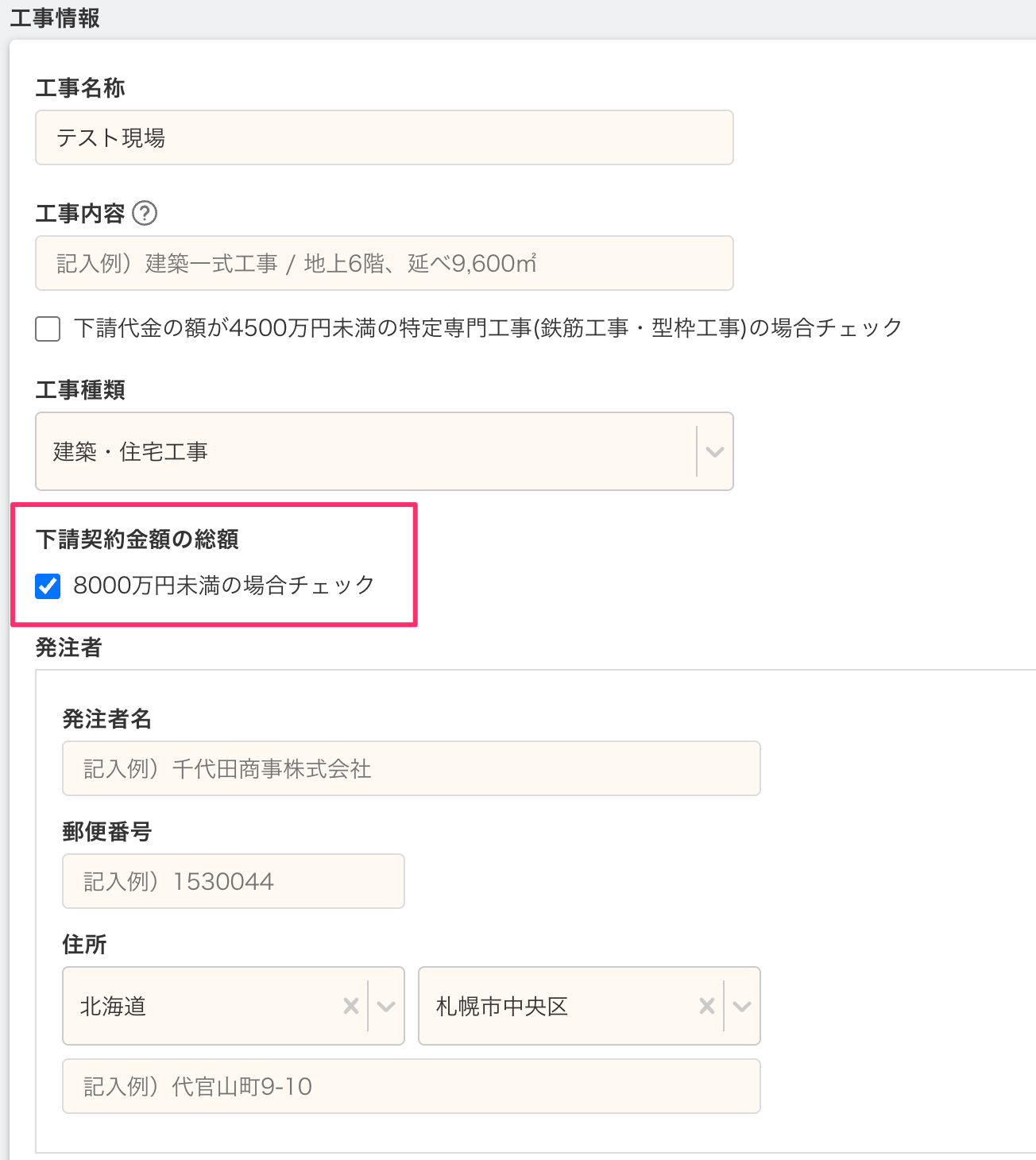This screenshot has height=1160, width=1036.
Task: Clear the 札幌市中央区 city selection
Action: click(706, 1006)
